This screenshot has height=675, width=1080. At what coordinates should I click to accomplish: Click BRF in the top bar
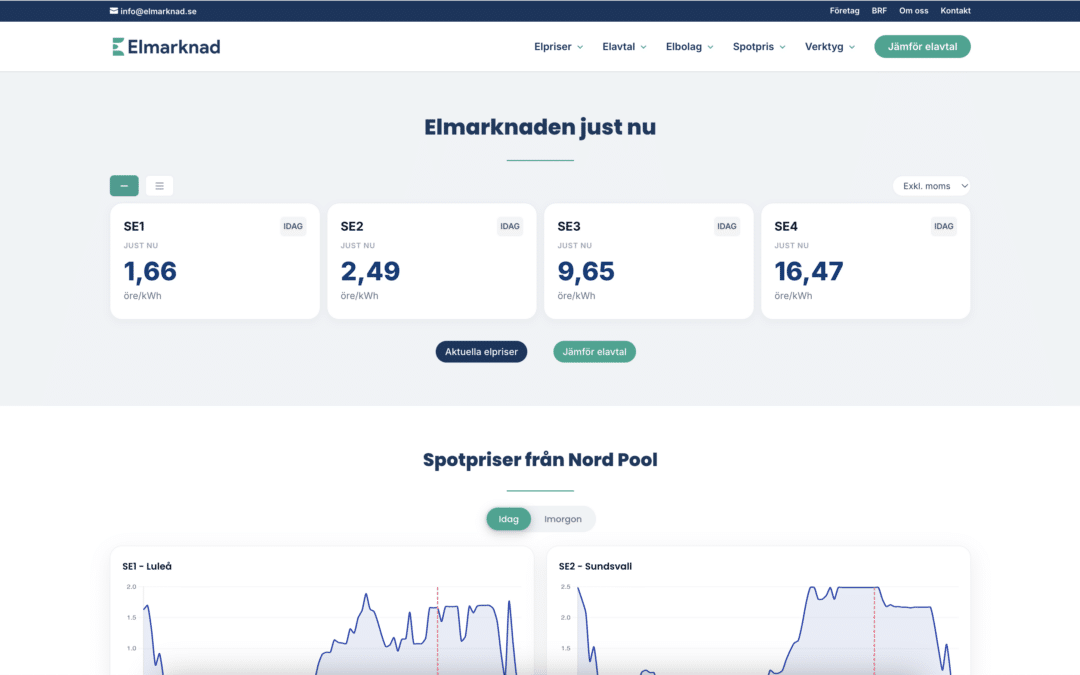[879, 10]
